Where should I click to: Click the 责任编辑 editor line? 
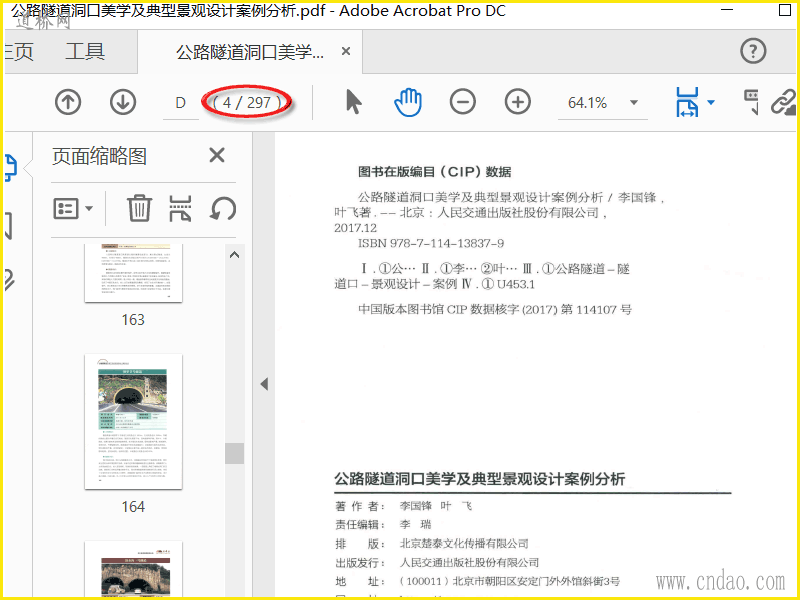click(383, 524)
